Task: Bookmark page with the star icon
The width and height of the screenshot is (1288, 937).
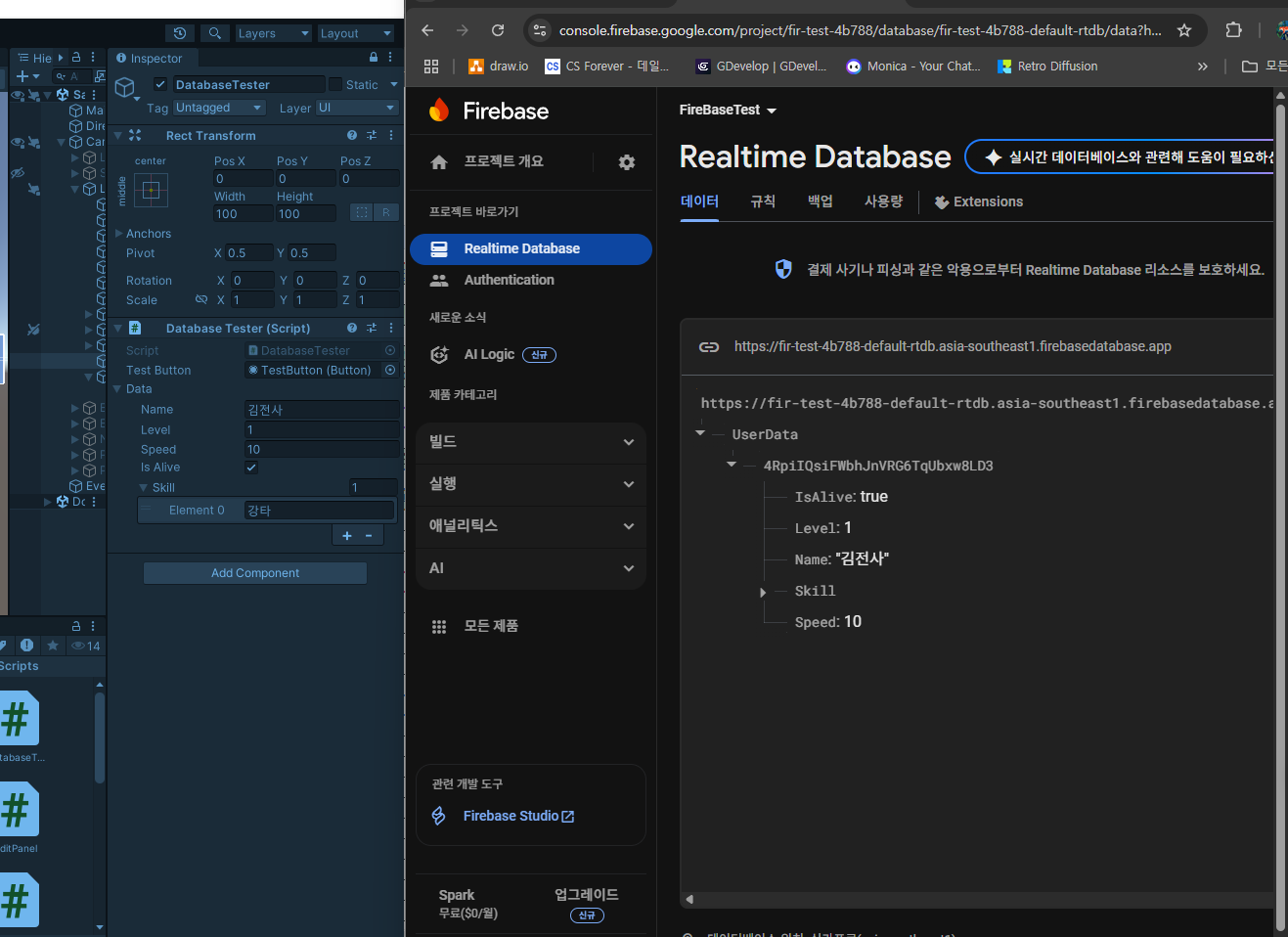Action: (1184, 30)
